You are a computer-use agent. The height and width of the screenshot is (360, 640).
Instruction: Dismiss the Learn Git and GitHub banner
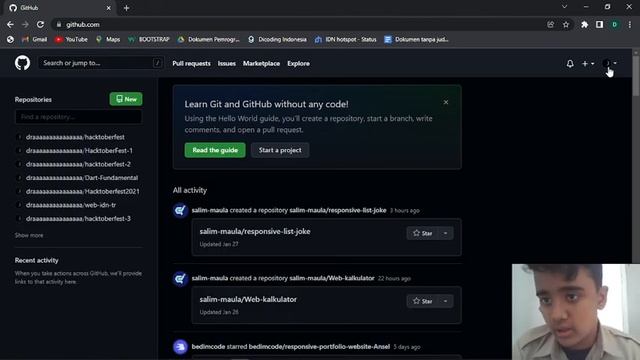coord(446,102)
